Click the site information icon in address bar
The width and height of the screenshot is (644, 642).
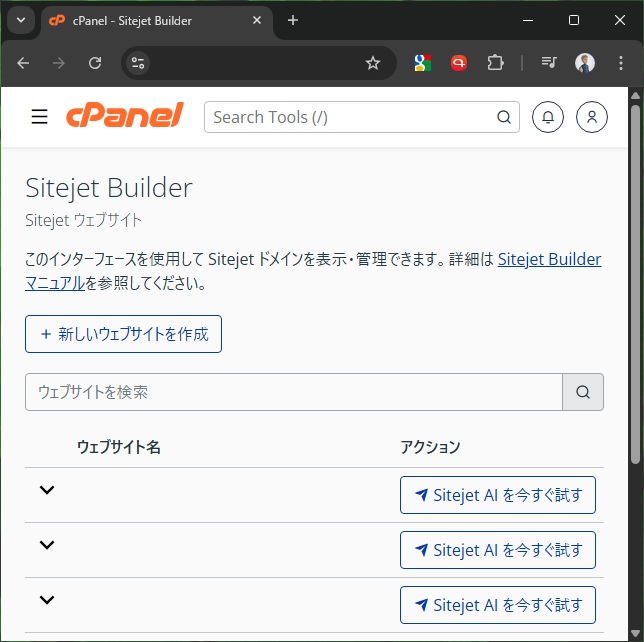point(139,63)
